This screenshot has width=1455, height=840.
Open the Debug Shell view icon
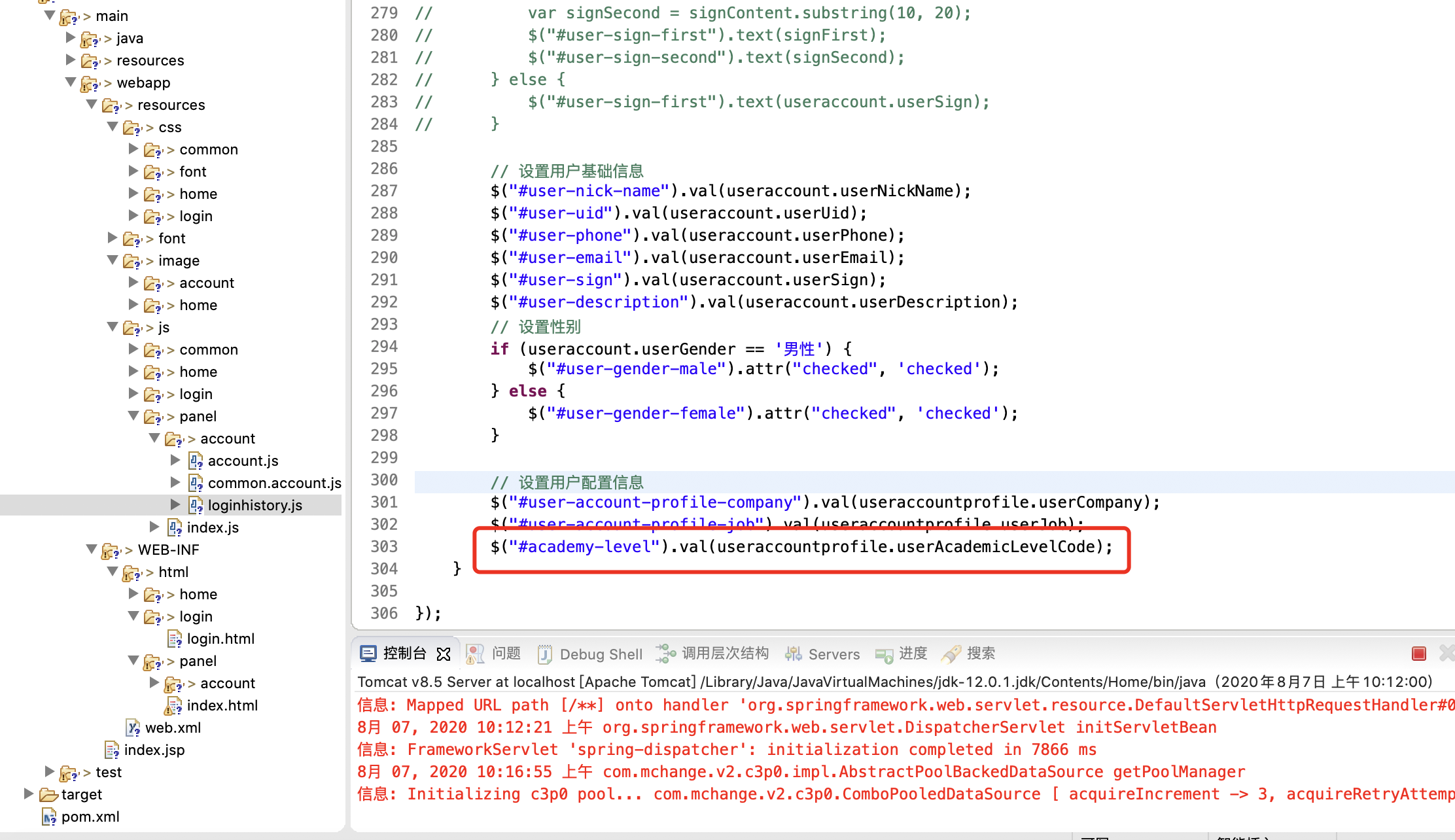tap(545, 654)
